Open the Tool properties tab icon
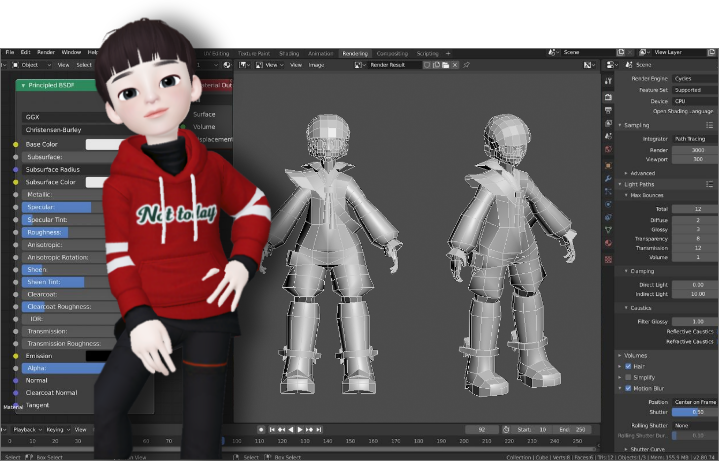The width and height of the screenshot is (719, 461). (608, 81)
